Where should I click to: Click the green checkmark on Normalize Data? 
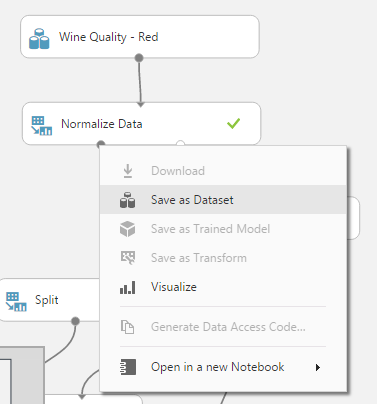coord(233,123)
